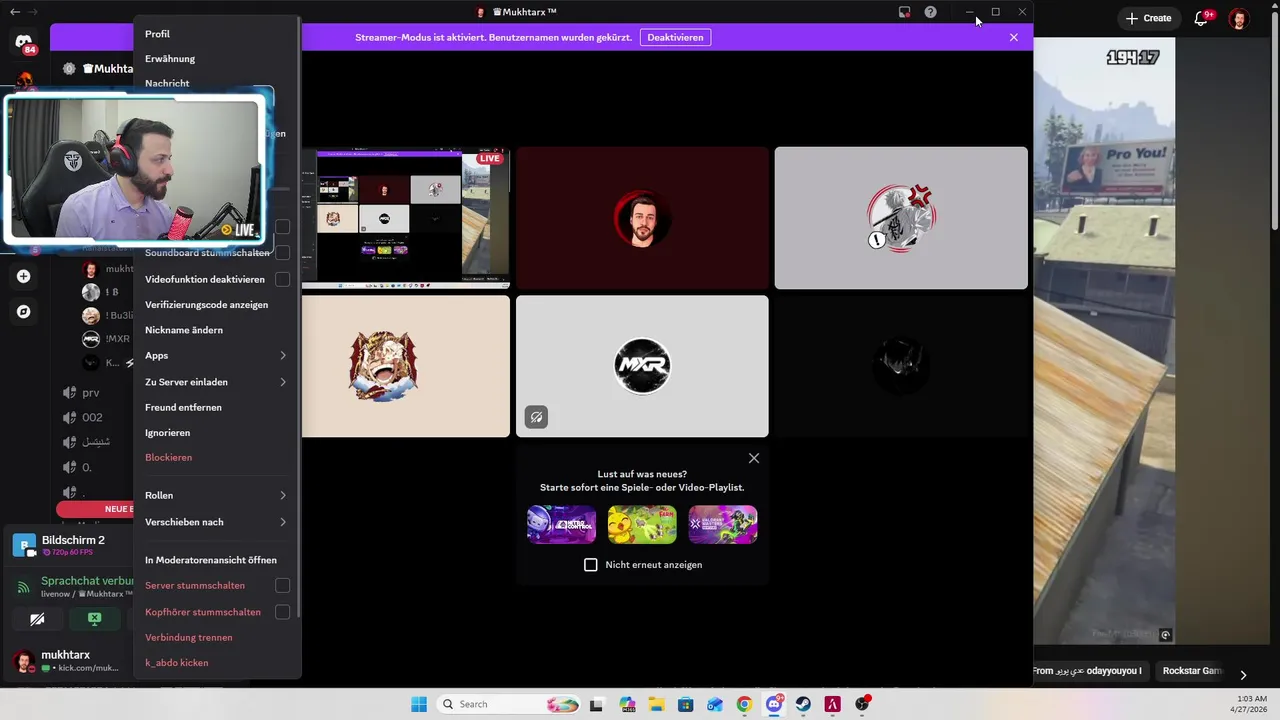This screenshot has width=1280, height=720.
Task: Stop screen sharing green monitor button
Action: pos(94,619)
